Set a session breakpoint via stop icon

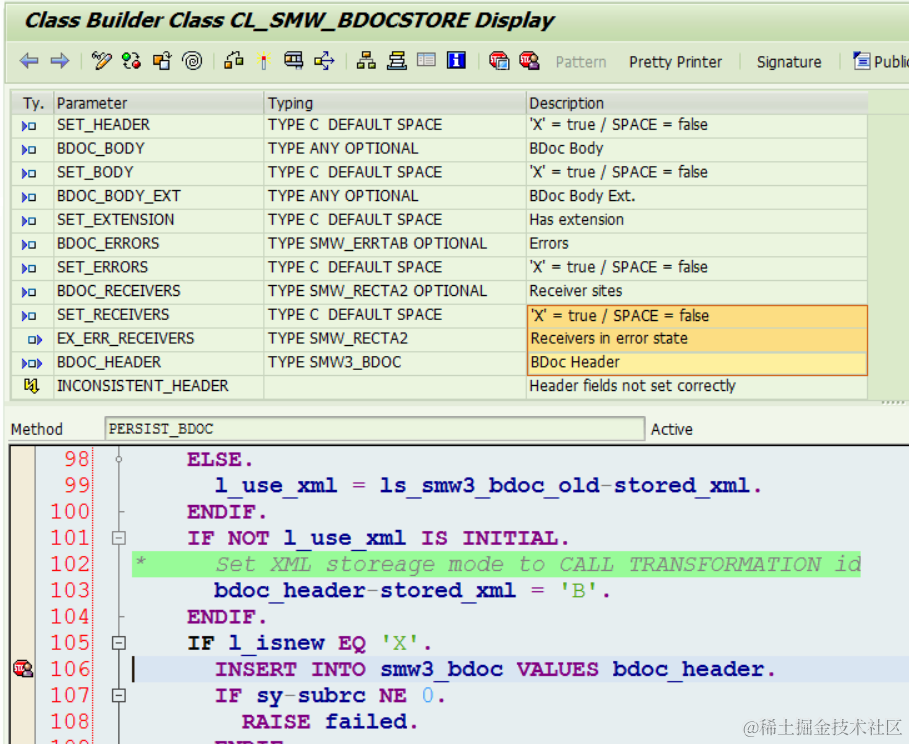[499, 60]
